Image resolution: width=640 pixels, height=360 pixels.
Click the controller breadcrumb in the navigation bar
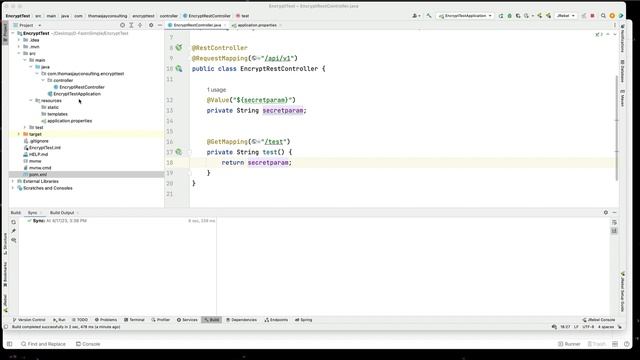pos(169,16)
